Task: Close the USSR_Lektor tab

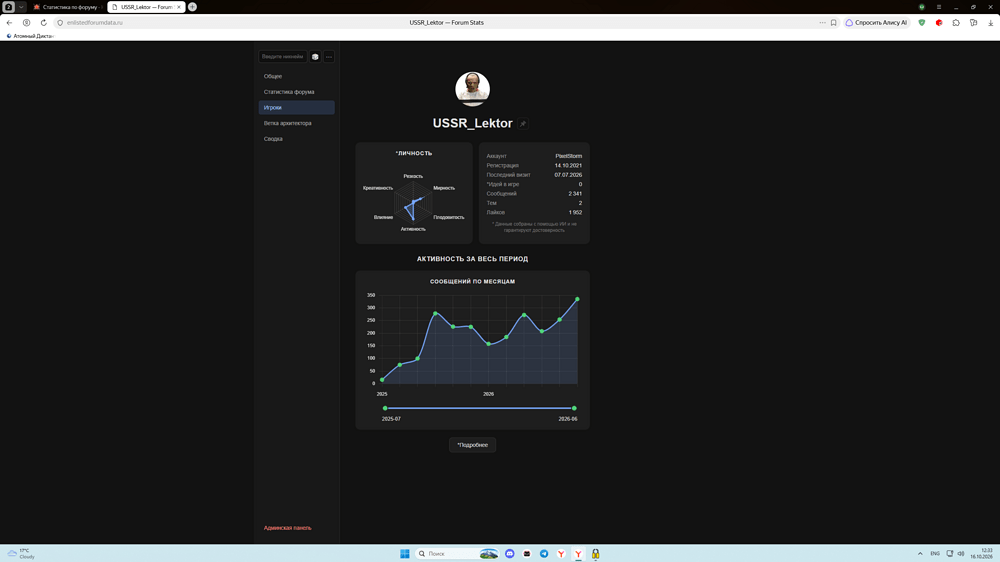Action: 179,7
